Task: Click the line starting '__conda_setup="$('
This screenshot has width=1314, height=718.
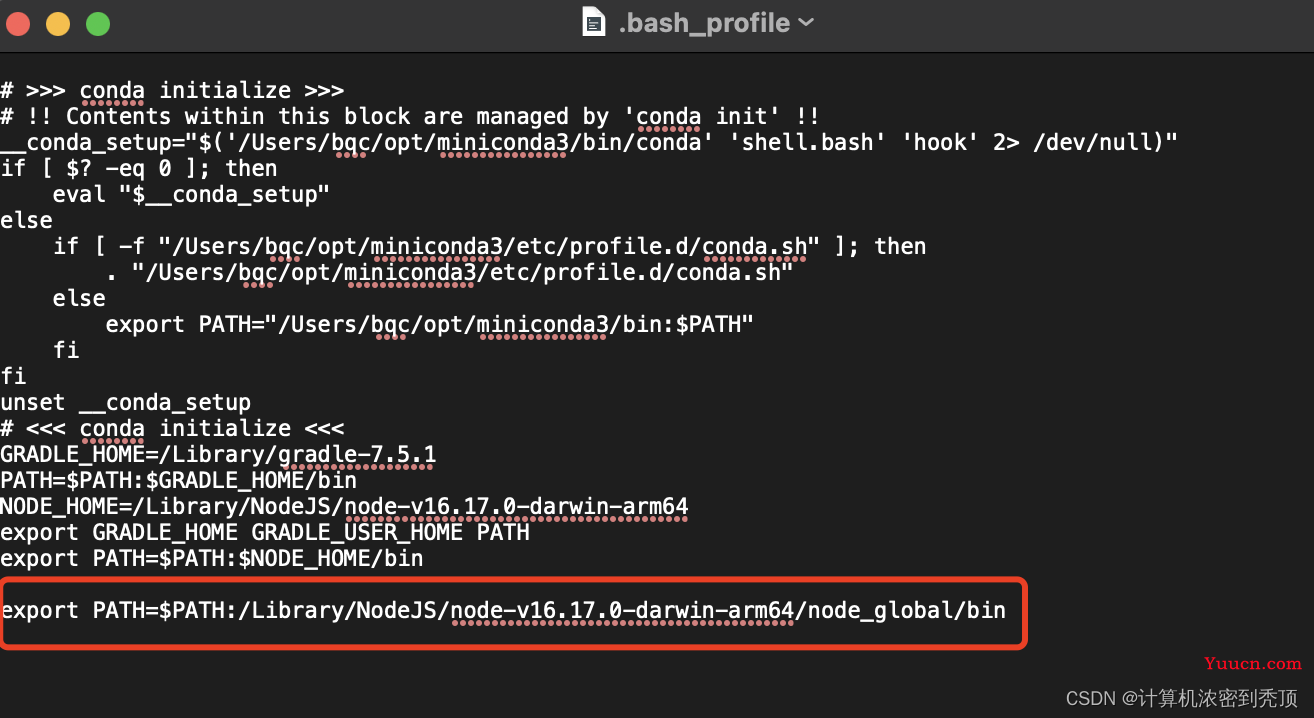Action: pyautogui.click(x=589, y=142)
